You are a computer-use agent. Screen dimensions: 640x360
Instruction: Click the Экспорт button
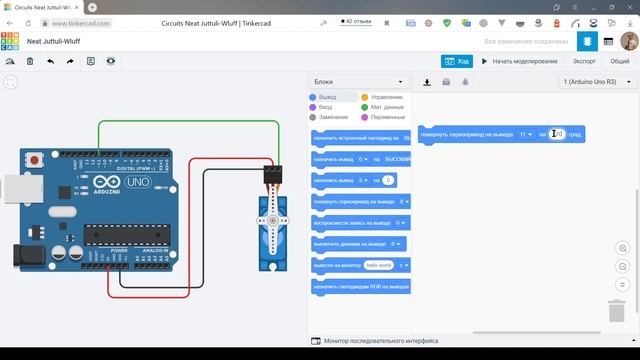coord(584,61)
